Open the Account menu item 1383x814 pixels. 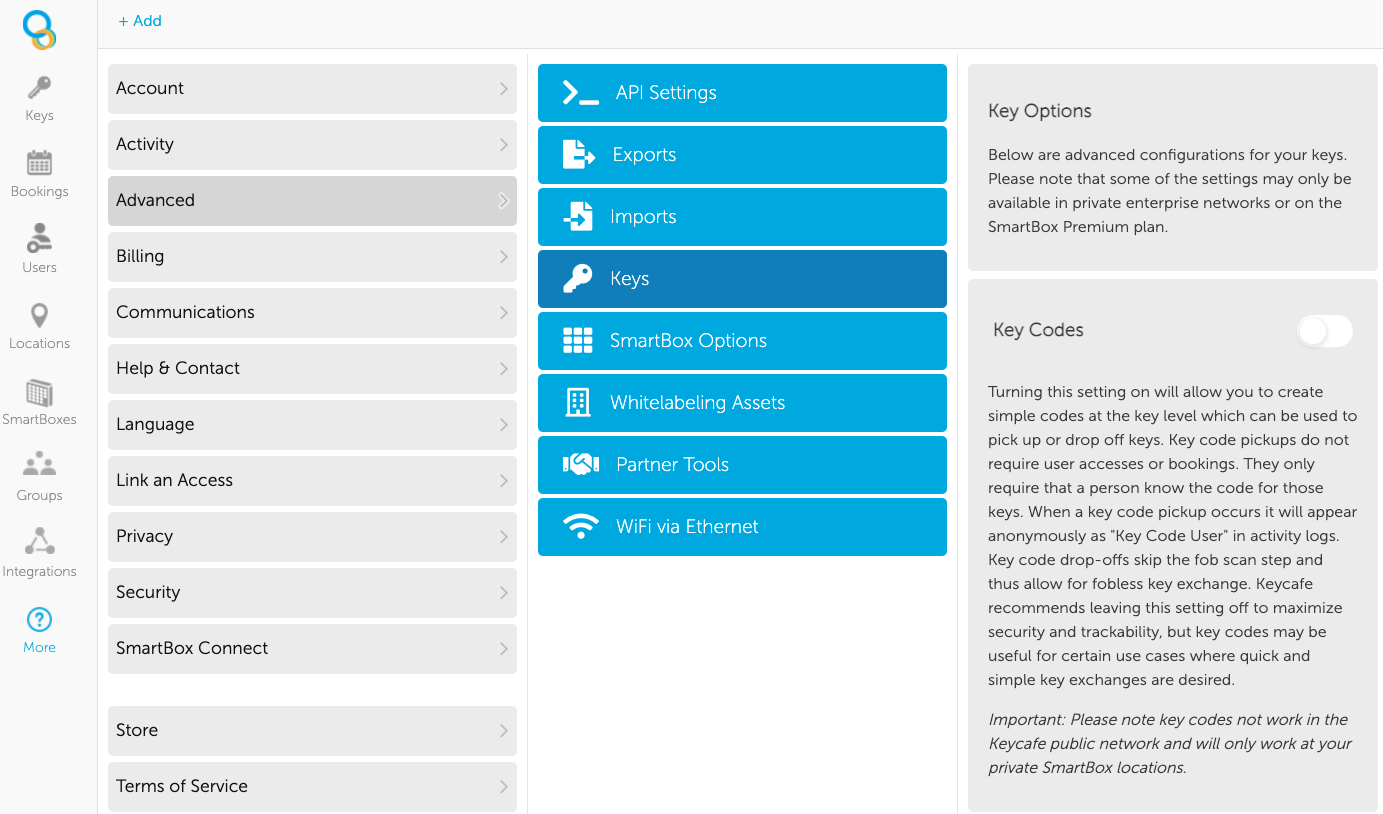tap(312, 89)
